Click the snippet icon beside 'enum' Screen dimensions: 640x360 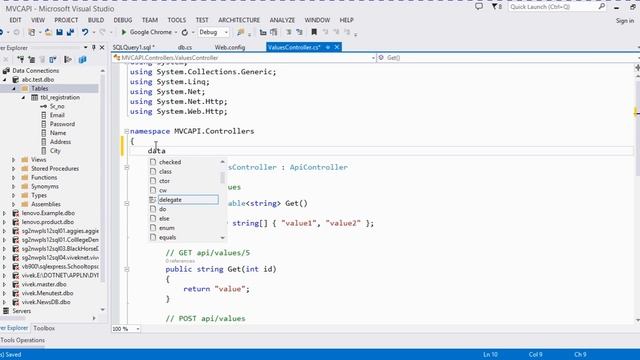[x=153, y=227]
